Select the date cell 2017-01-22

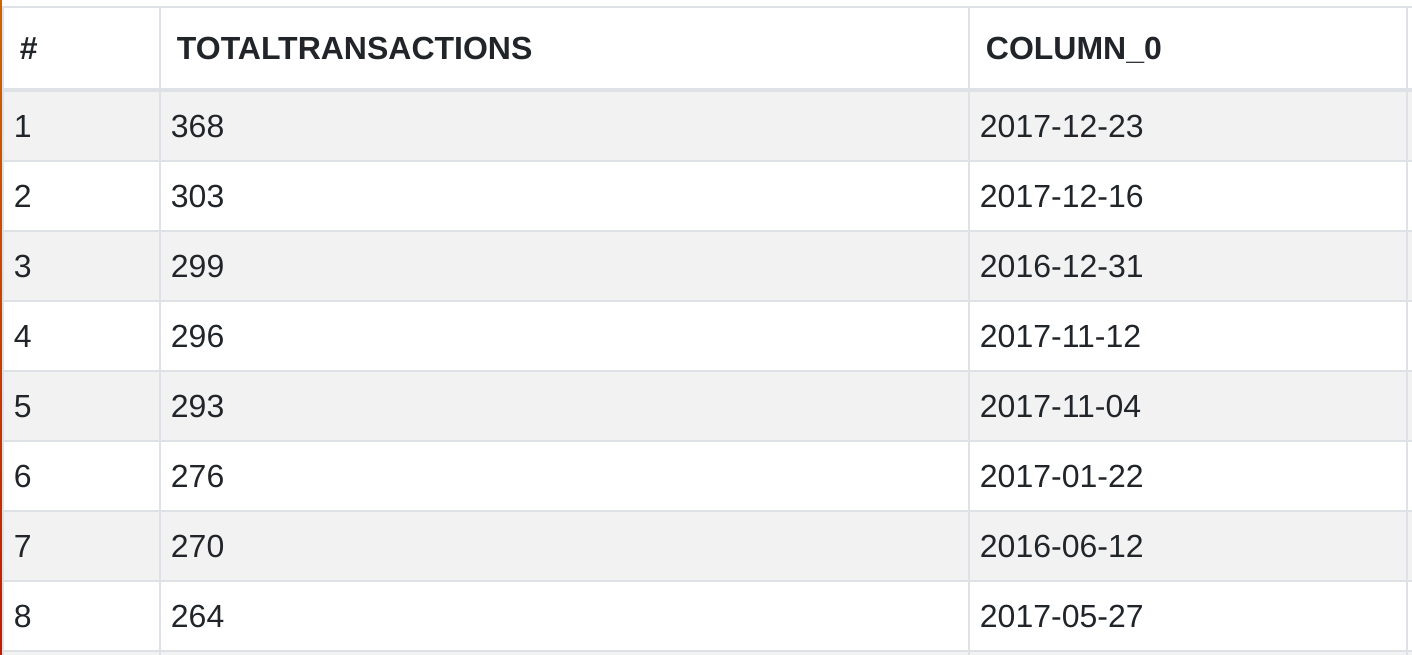click(x=1061, y=476)
